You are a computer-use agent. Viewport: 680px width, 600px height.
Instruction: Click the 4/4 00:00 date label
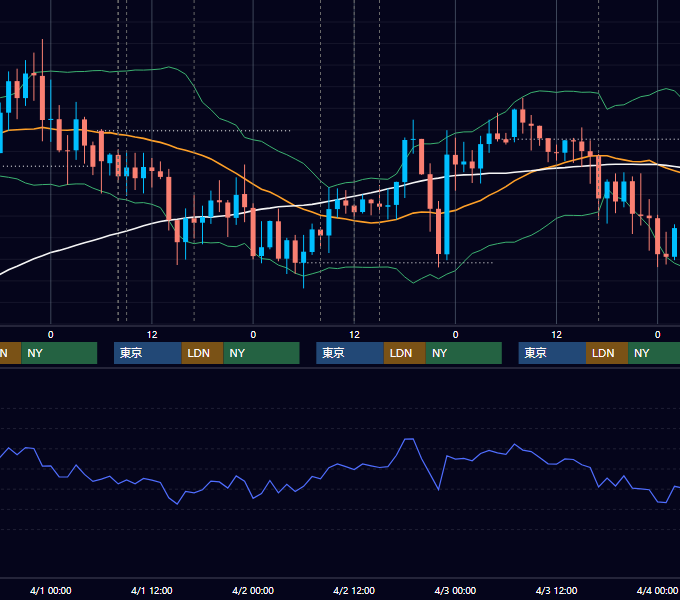tap(657, 590)
